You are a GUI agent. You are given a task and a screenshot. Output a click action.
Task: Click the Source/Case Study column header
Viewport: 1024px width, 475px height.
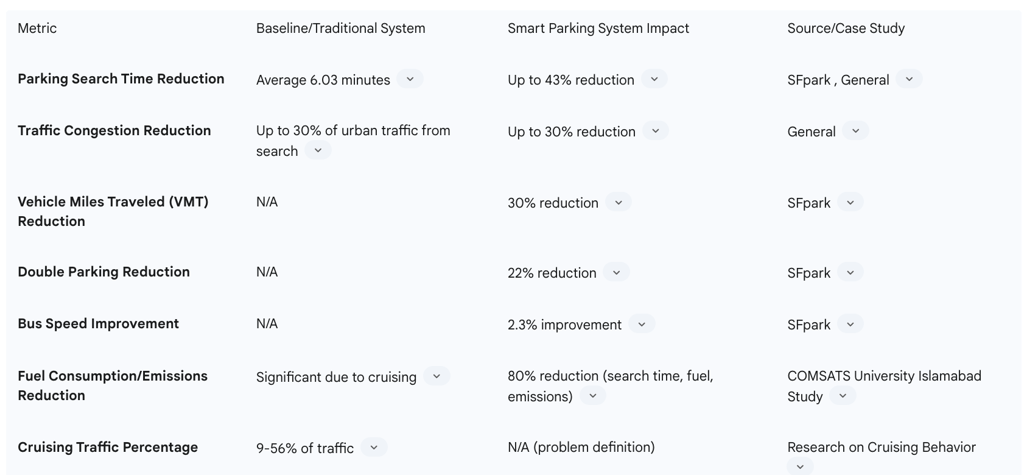(x=846, y=28)
